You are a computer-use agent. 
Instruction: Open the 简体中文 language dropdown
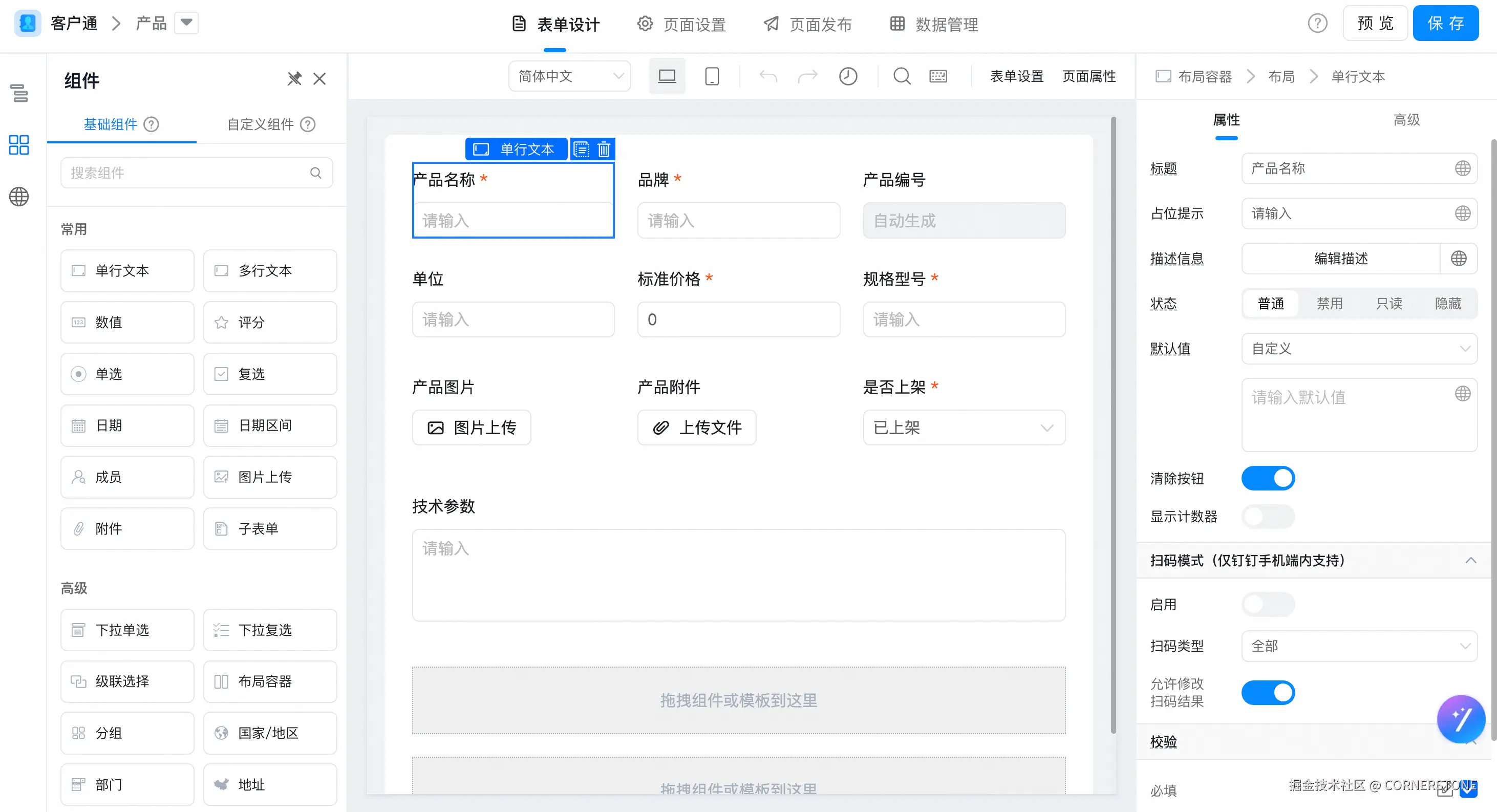click(569, 76)
